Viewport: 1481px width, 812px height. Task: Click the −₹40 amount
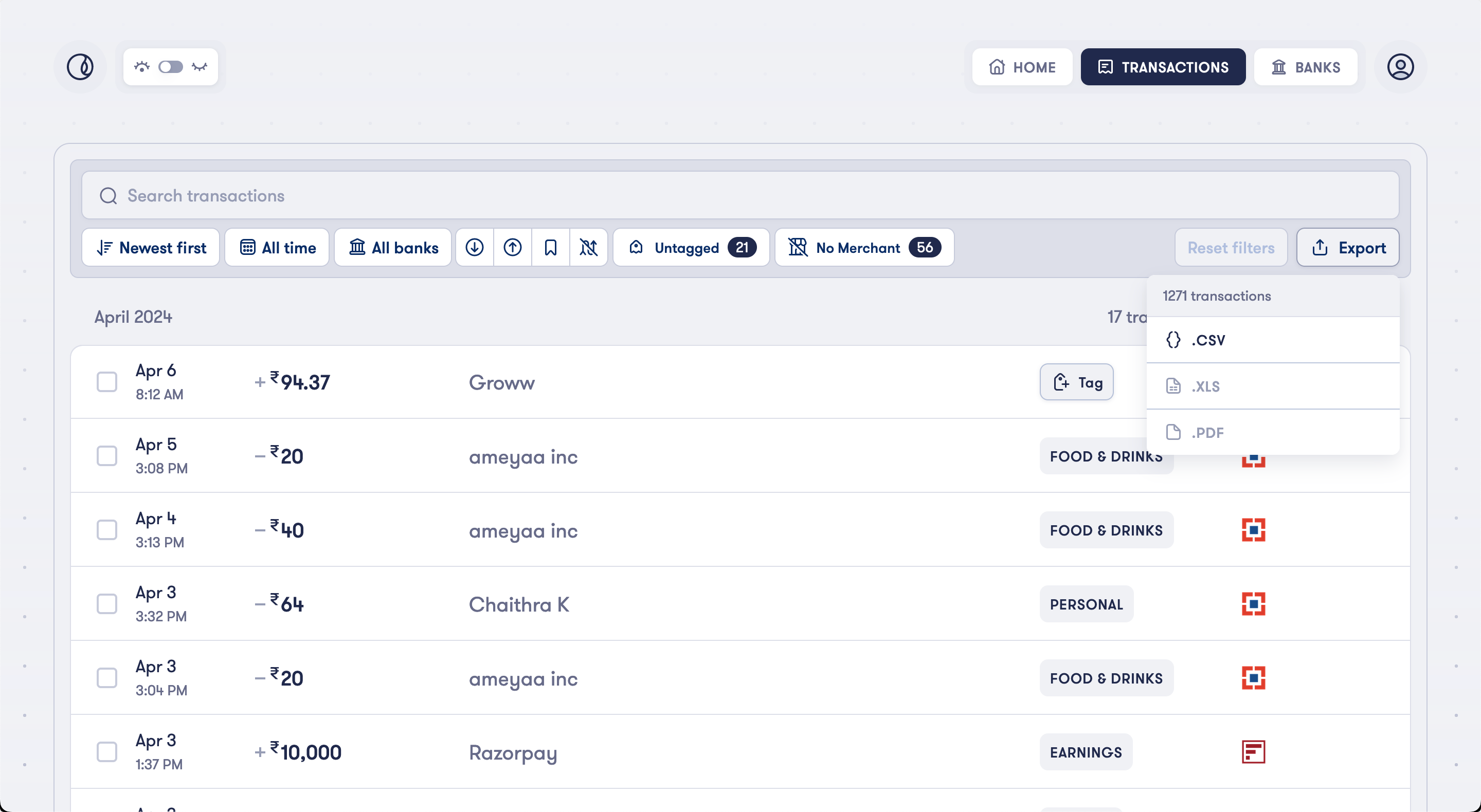[279, 529]
